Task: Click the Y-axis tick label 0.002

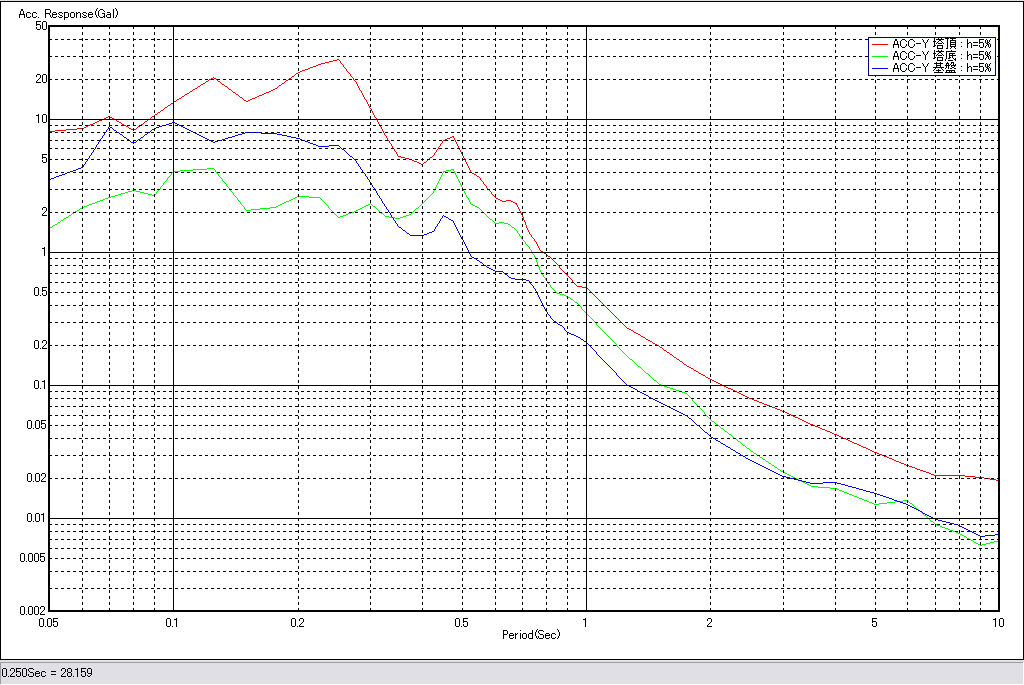Action: (x=35, y=610)
